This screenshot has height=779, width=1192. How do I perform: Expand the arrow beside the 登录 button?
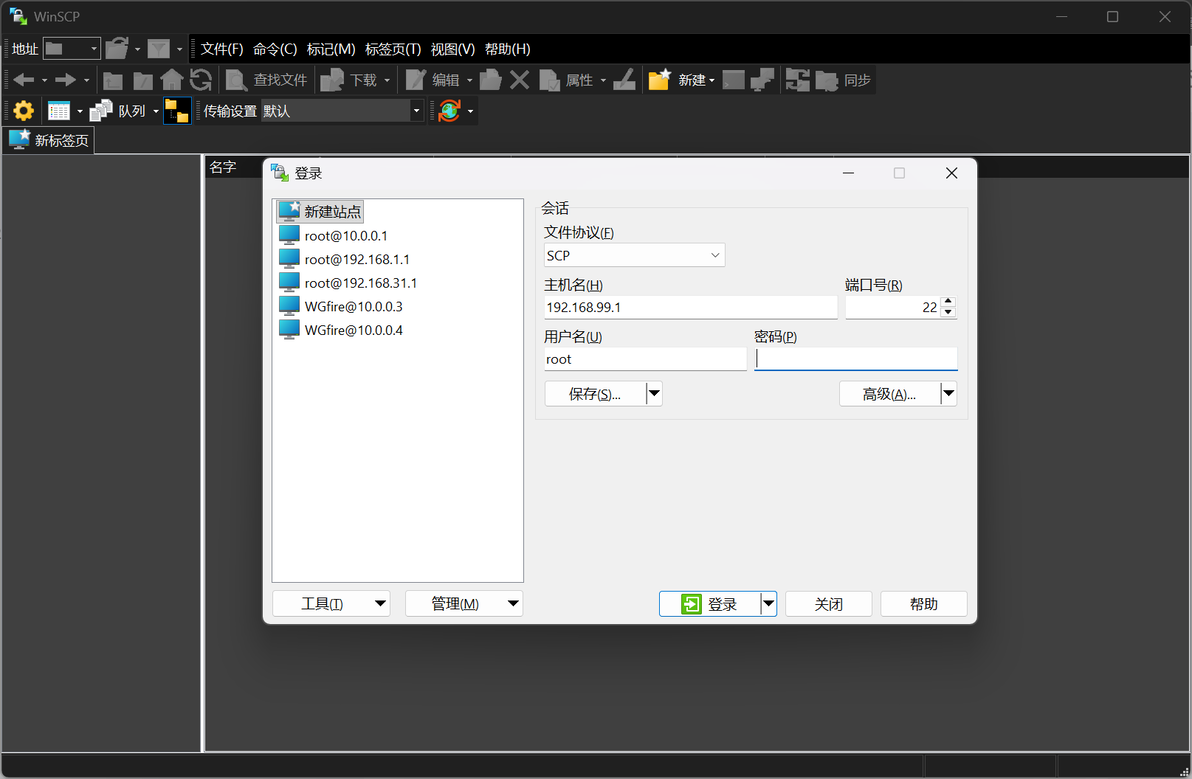[x=769, y=603]
